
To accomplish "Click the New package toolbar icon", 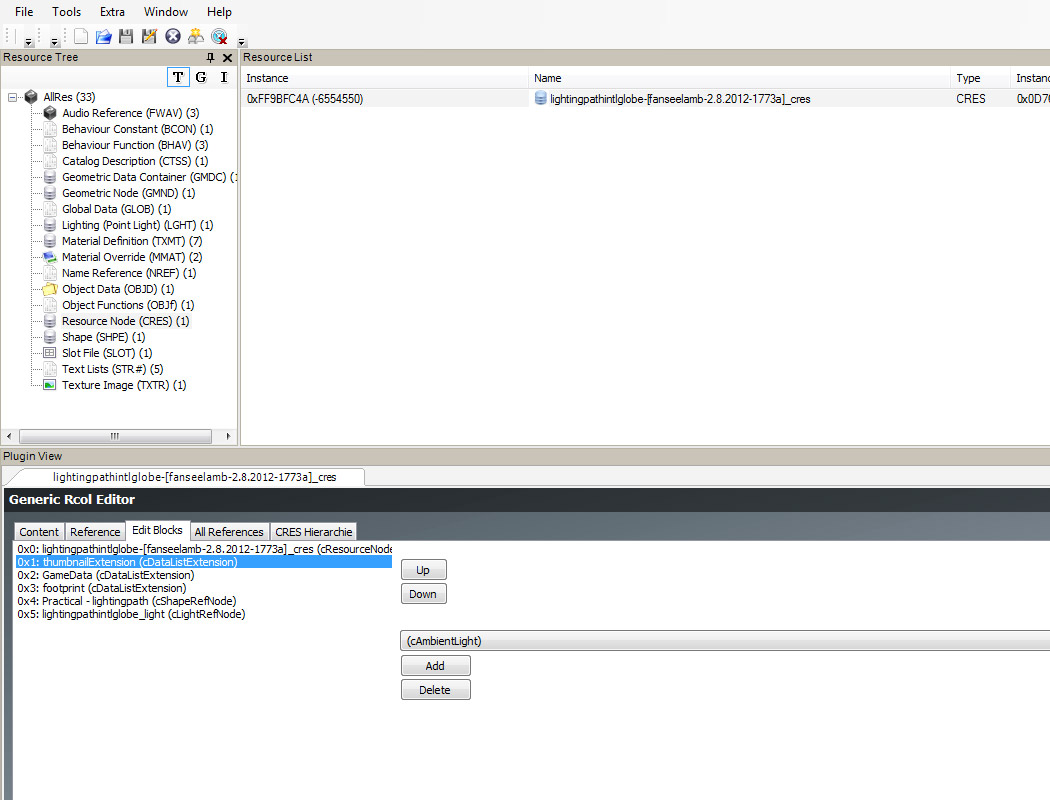I will point(81,37).
